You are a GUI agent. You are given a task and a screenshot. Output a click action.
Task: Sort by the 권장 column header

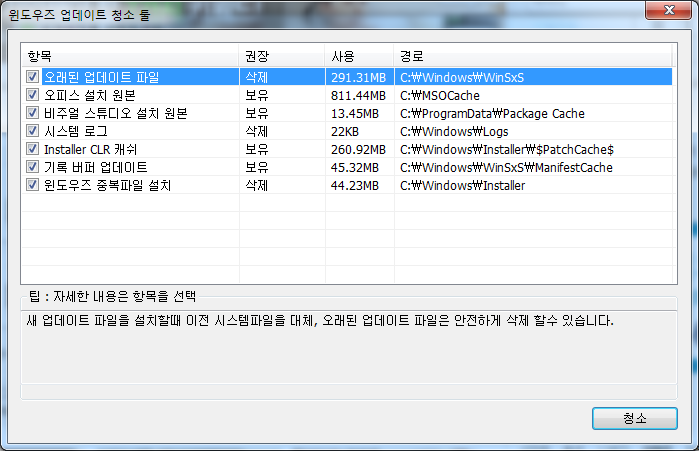tap(282, 56)
